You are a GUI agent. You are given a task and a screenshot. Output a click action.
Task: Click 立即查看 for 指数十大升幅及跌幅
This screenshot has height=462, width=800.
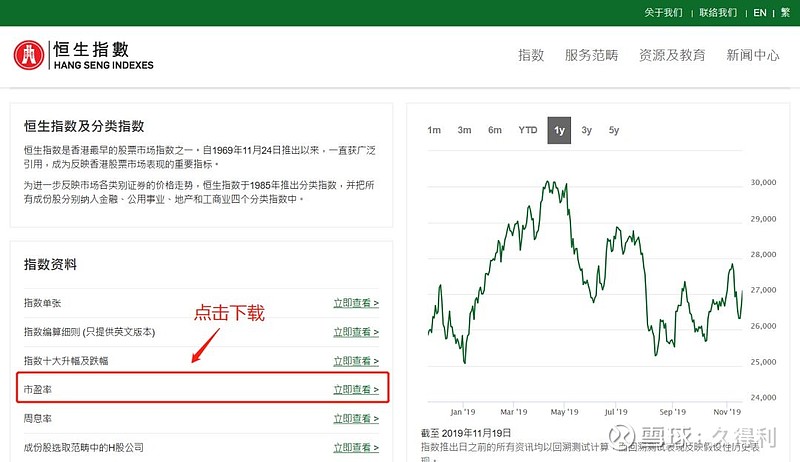pos(356,361)
